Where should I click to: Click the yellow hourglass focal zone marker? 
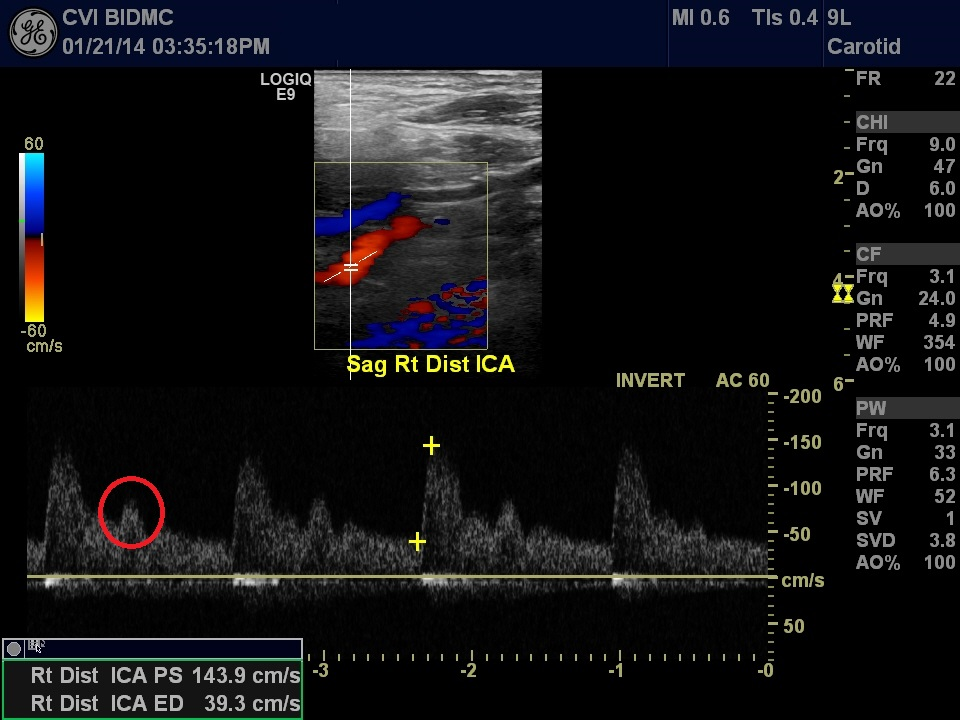coord(842,293)
